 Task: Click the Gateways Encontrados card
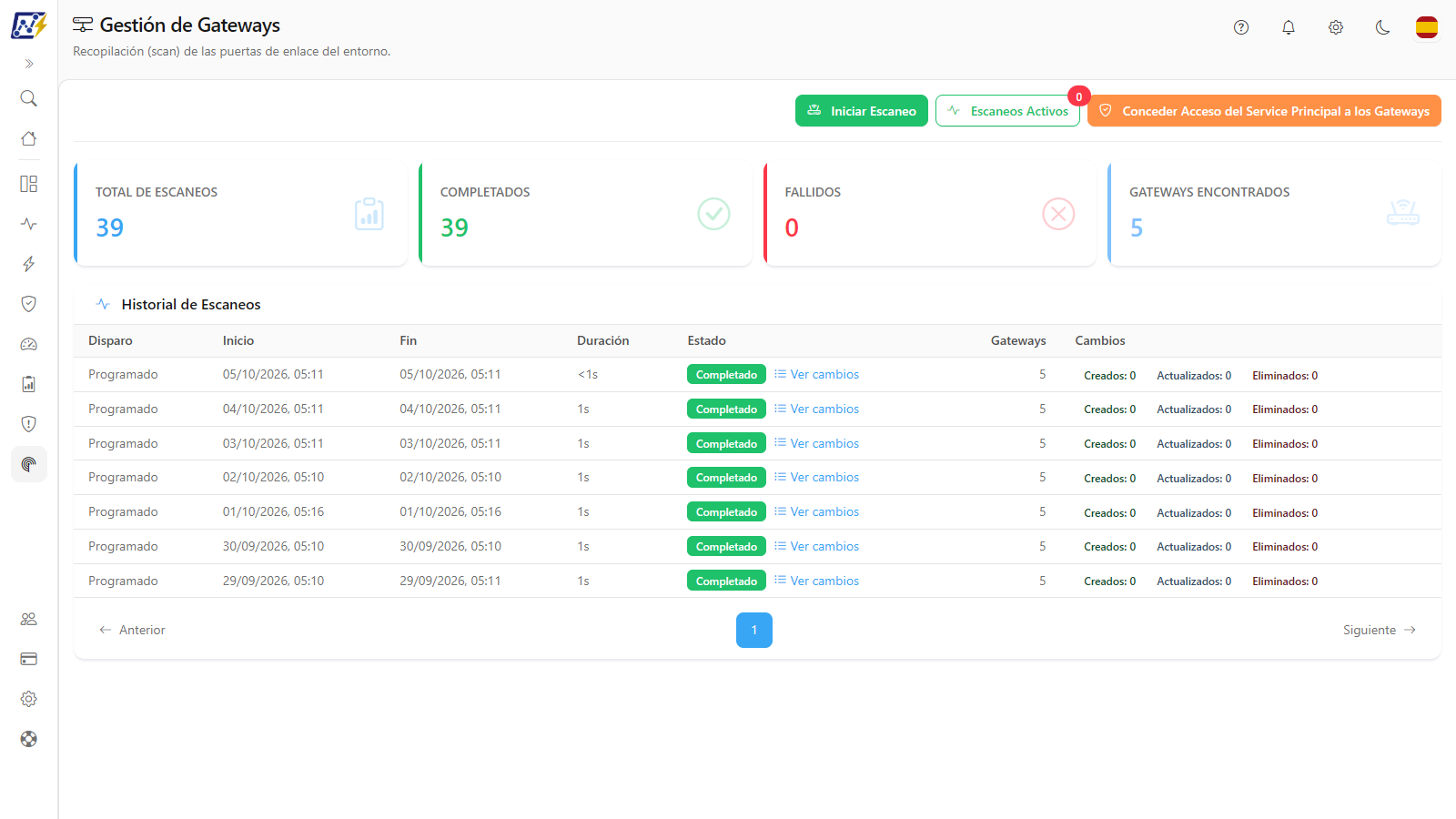[1275, 214]
